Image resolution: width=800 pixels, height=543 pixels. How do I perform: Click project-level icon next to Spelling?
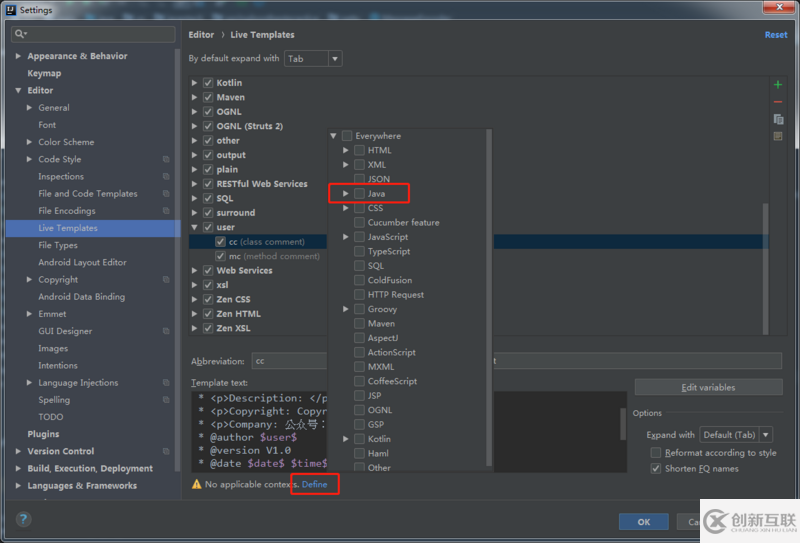pyautogui.click(x=166, y=400)
